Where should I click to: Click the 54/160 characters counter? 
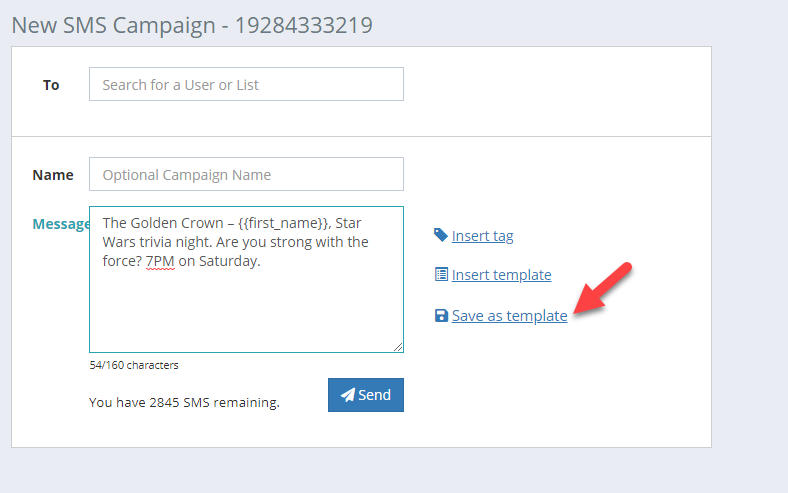tap(134, 365)
